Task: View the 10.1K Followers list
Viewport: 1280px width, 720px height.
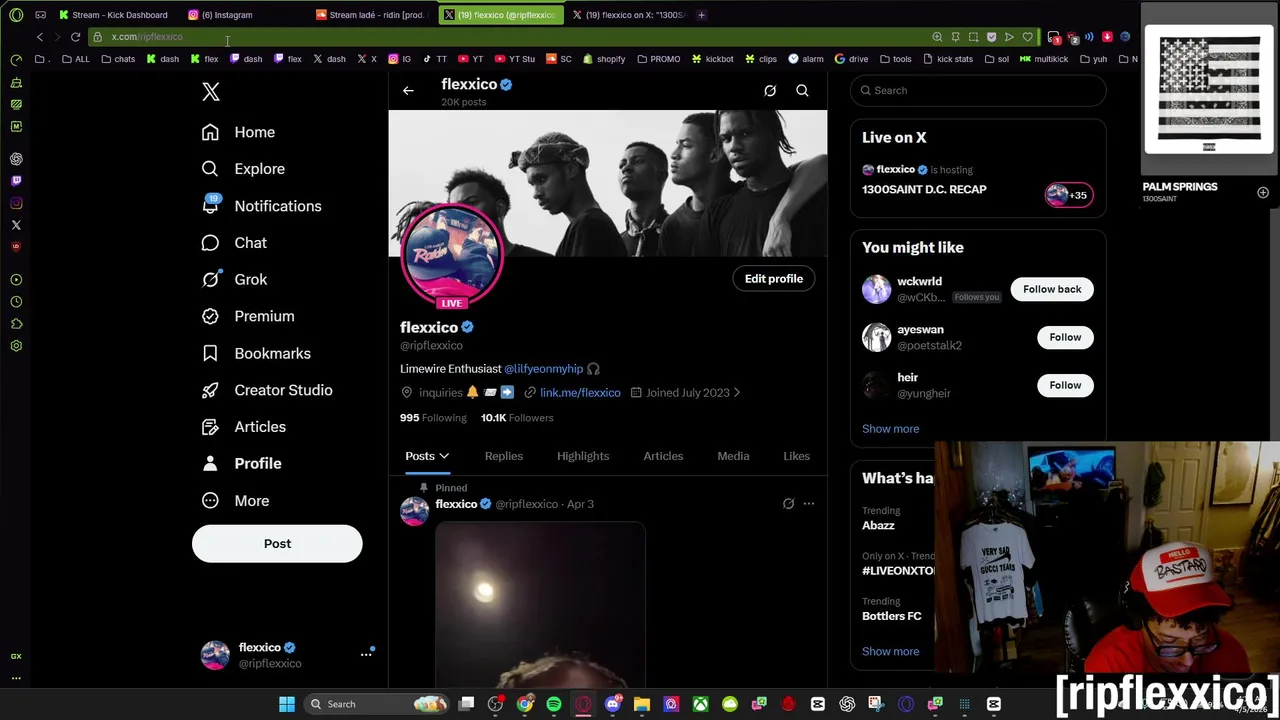Action: pos(517,418)
